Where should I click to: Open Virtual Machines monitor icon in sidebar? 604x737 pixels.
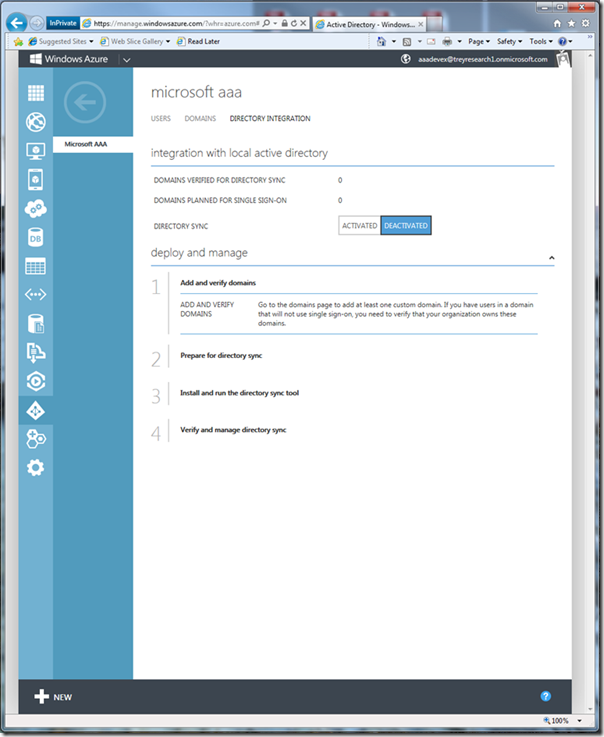36,151
